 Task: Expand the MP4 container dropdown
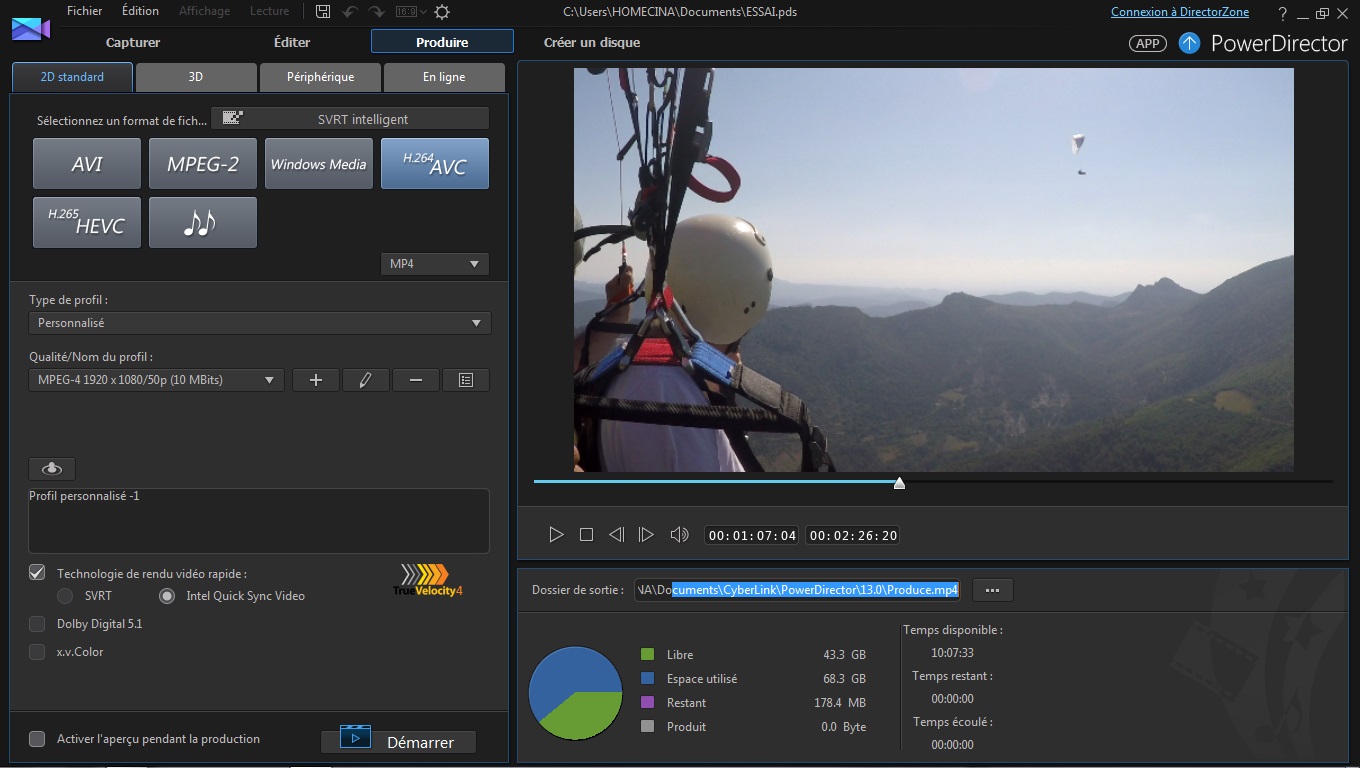coord(435,264)
